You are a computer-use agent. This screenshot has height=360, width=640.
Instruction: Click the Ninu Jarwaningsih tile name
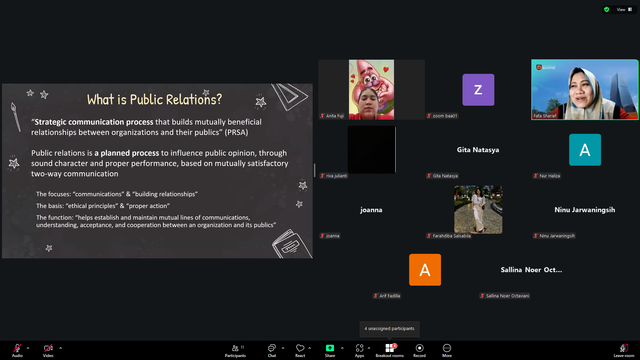pyautogui.click(x=584, y=210)
